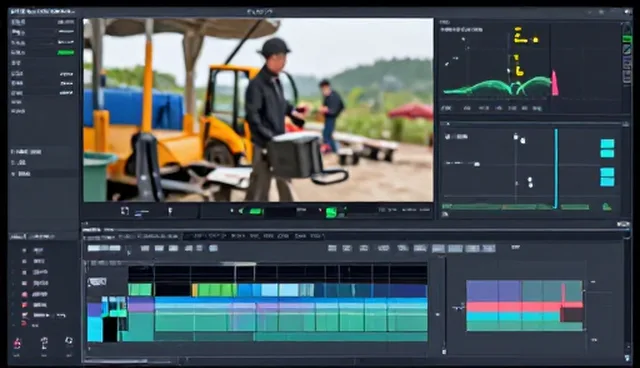Click the white figure icon between pink and refresh icons
640x368 pixels.
[44, 343]
